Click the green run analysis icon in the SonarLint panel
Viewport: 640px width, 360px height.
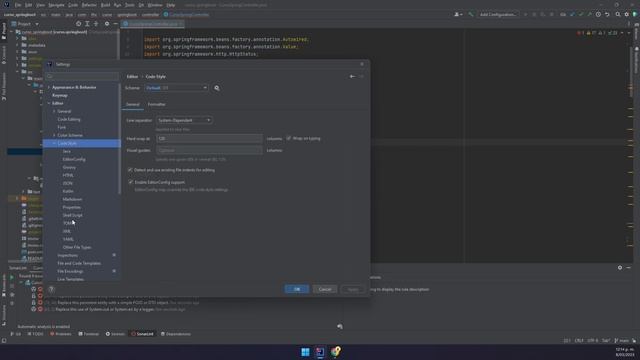click(x=12, y=277)
